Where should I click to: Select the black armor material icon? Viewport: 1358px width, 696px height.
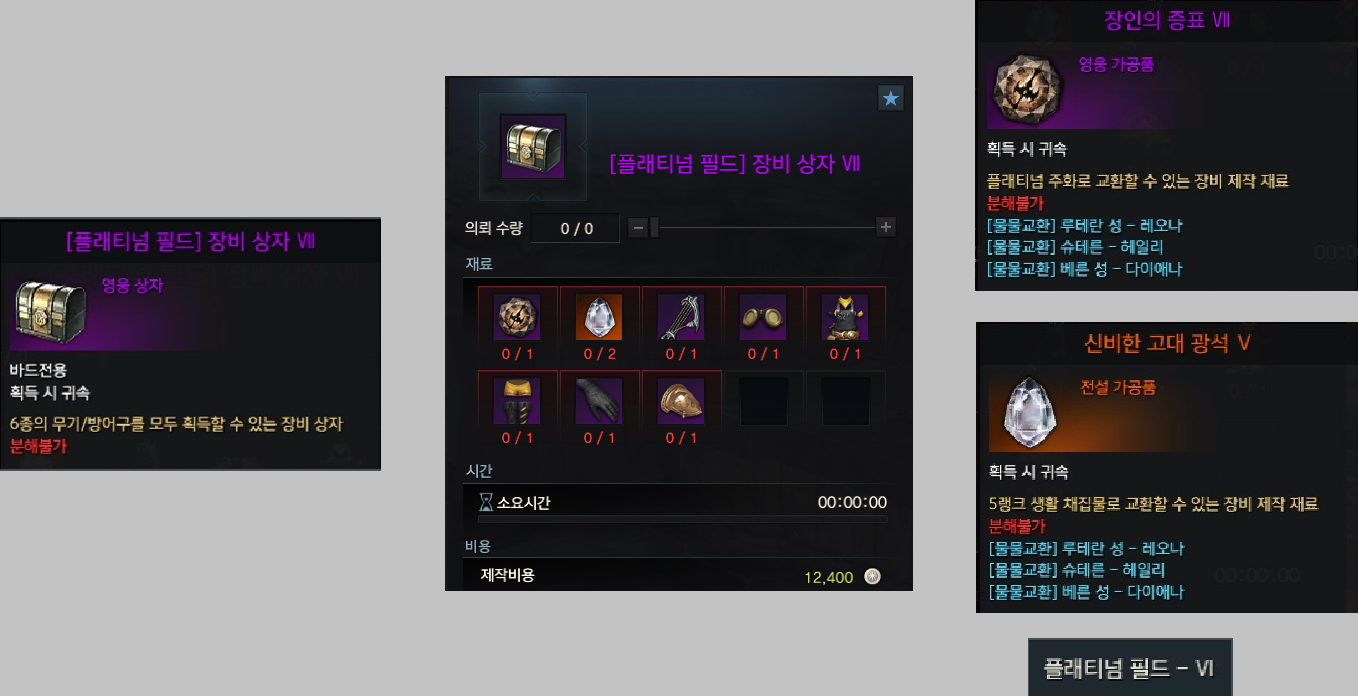pos(845,318)
